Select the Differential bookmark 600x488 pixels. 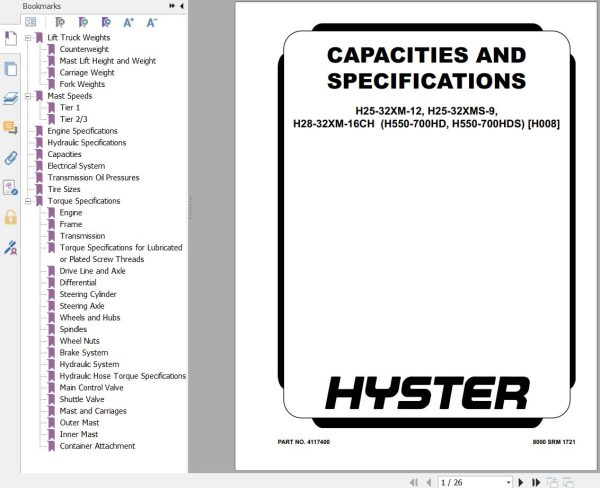(78, 282)
